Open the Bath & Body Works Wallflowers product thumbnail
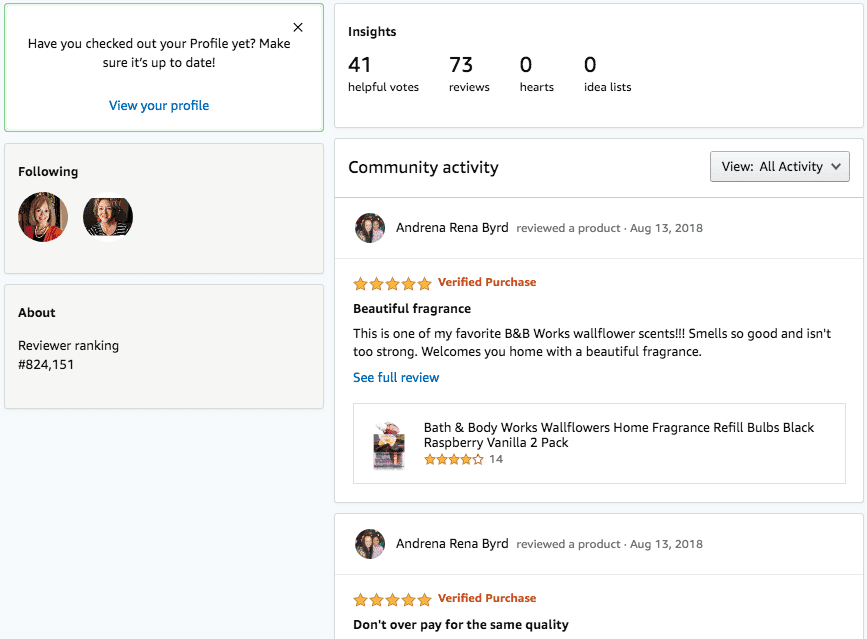Viewport: 867px width, 639px height. click(x=389, y=446)
